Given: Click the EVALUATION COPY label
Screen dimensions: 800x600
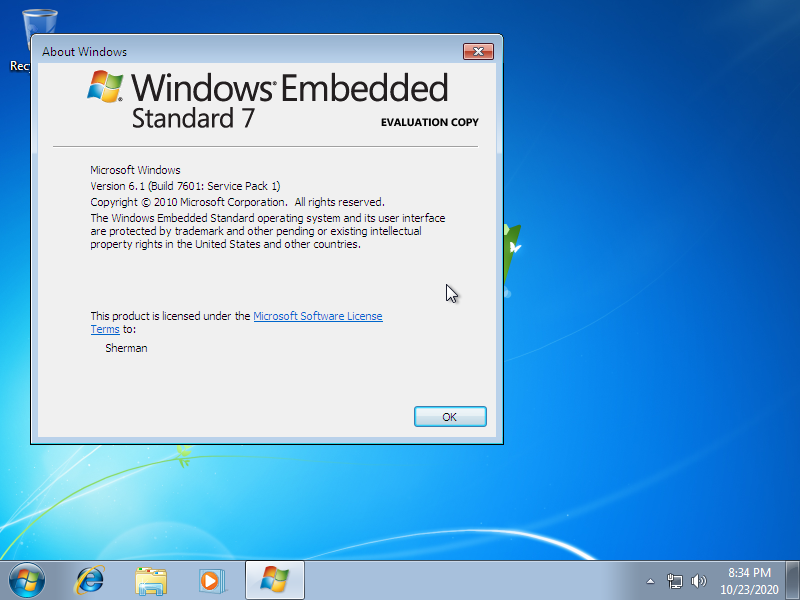Looking at the screenshot, I should [429, 122].
